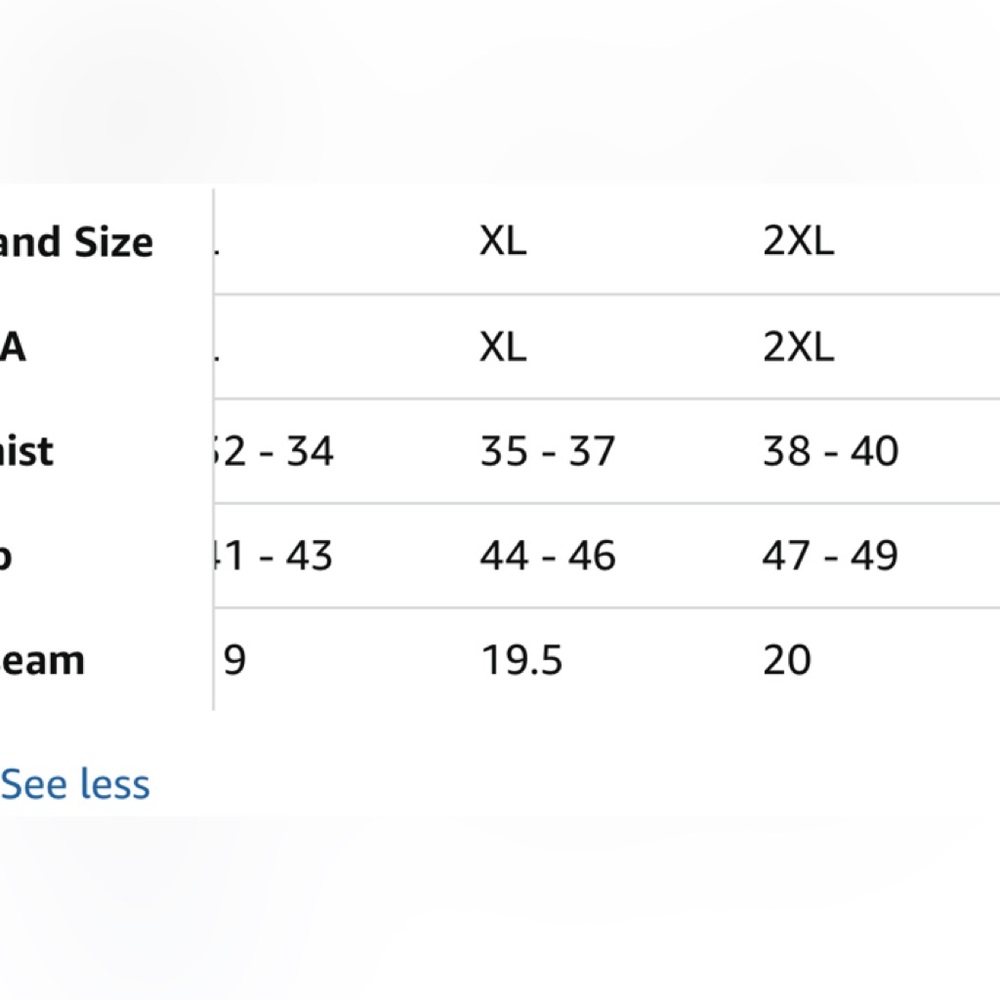Click the 38 - 40 waist value

click(x=830, y=451)
